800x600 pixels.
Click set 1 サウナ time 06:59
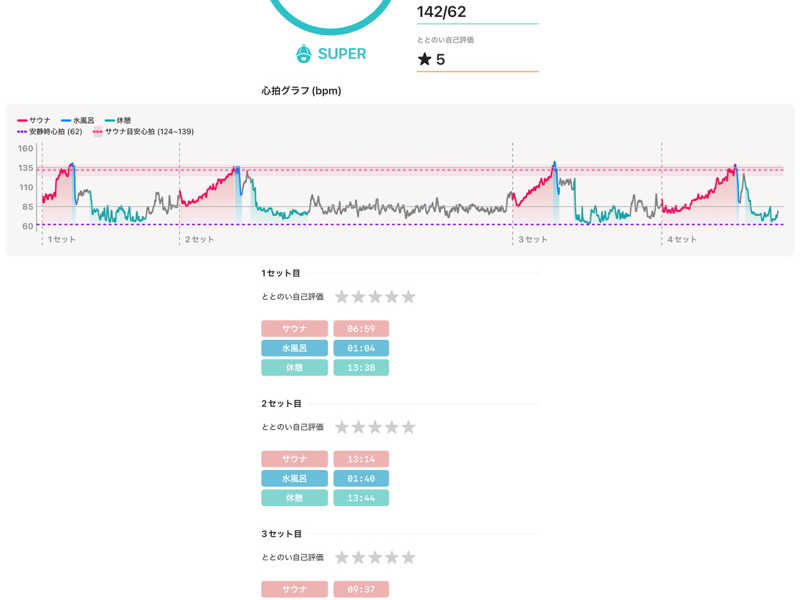coord(361,328)
